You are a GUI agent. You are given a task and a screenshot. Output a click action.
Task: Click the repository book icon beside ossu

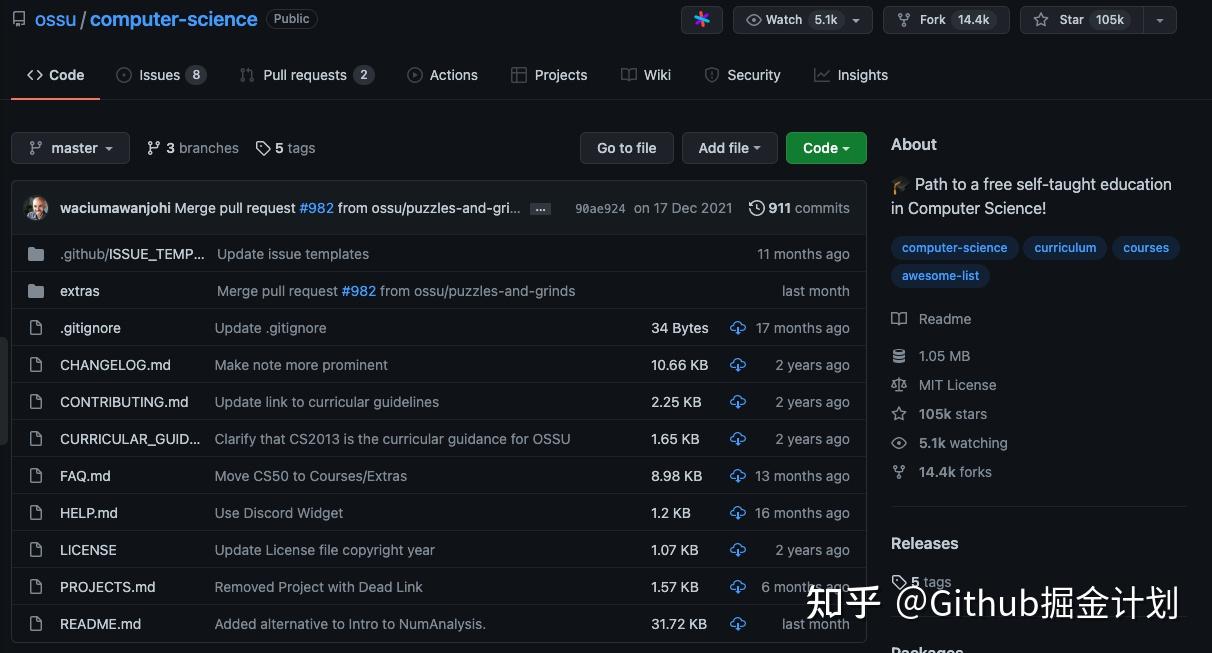point(18,18)
